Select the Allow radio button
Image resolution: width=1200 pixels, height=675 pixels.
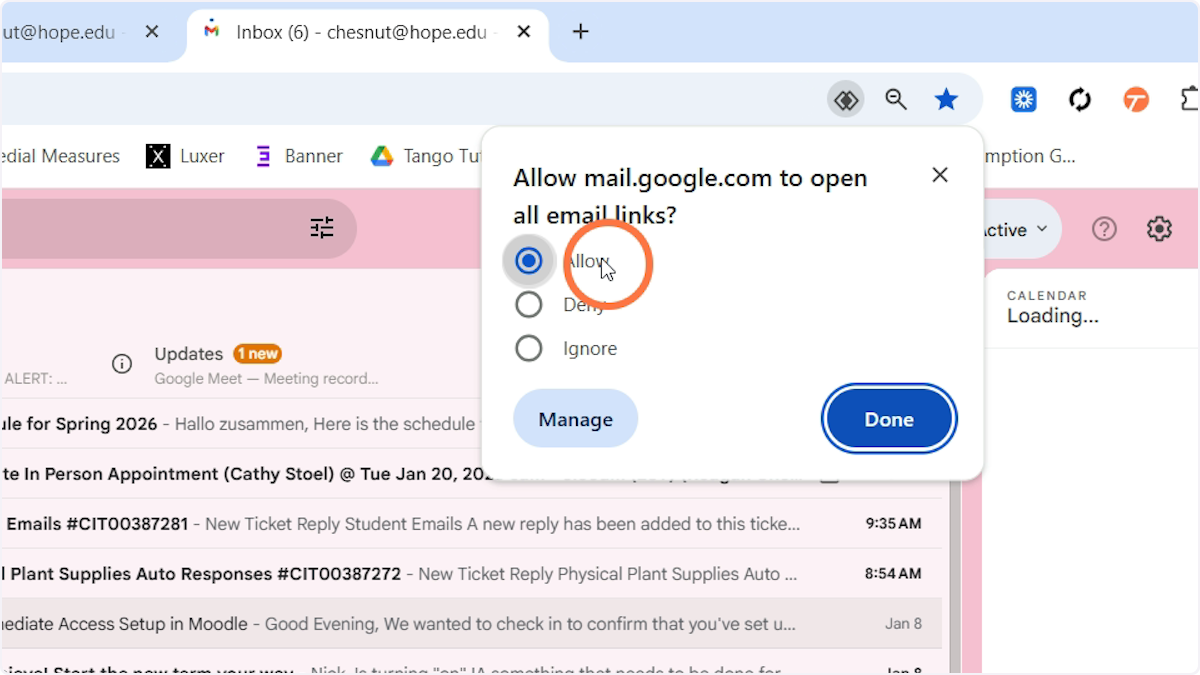click(529, 261)
